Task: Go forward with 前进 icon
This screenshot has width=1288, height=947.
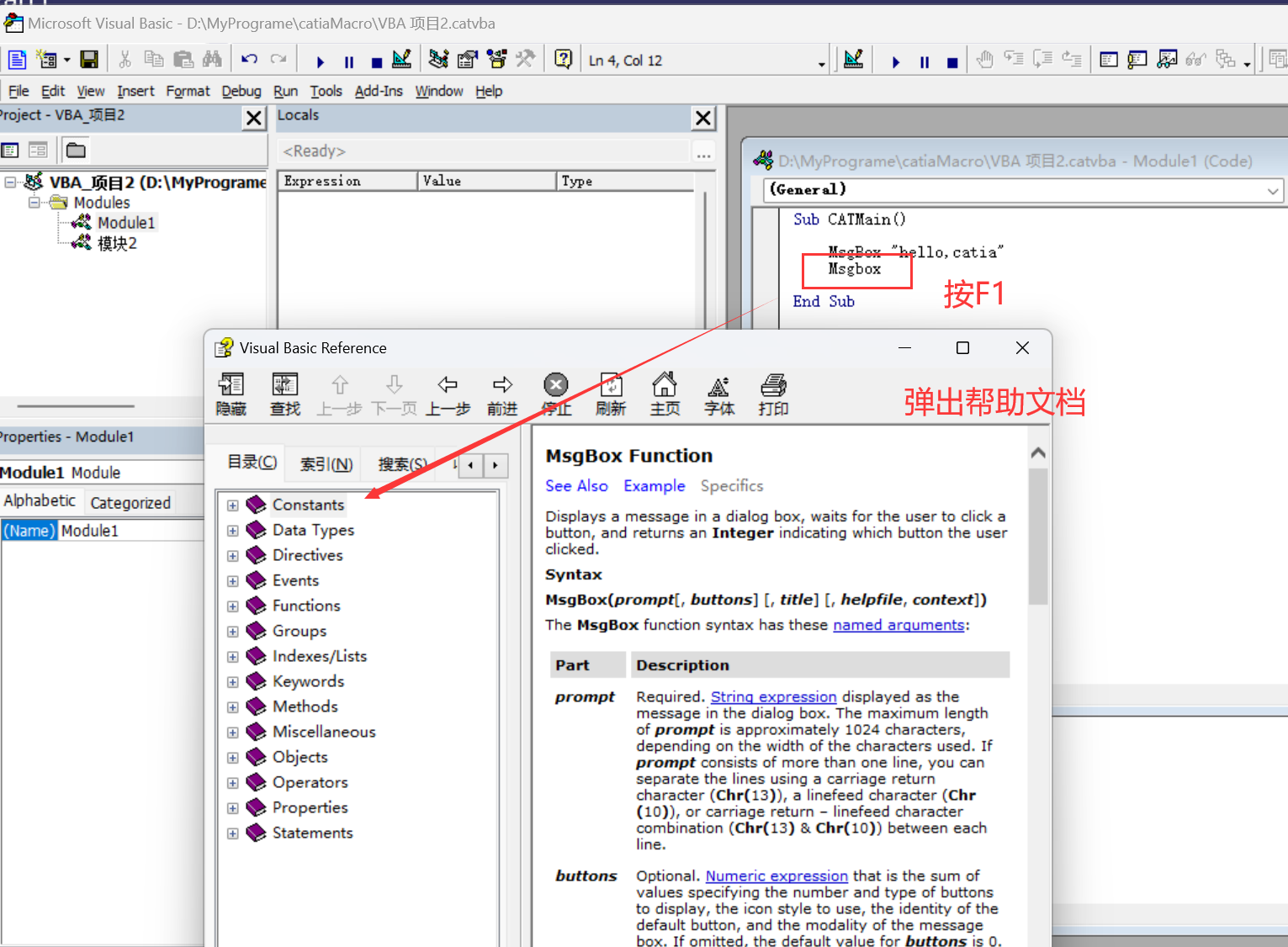Action: click(502, 394)
